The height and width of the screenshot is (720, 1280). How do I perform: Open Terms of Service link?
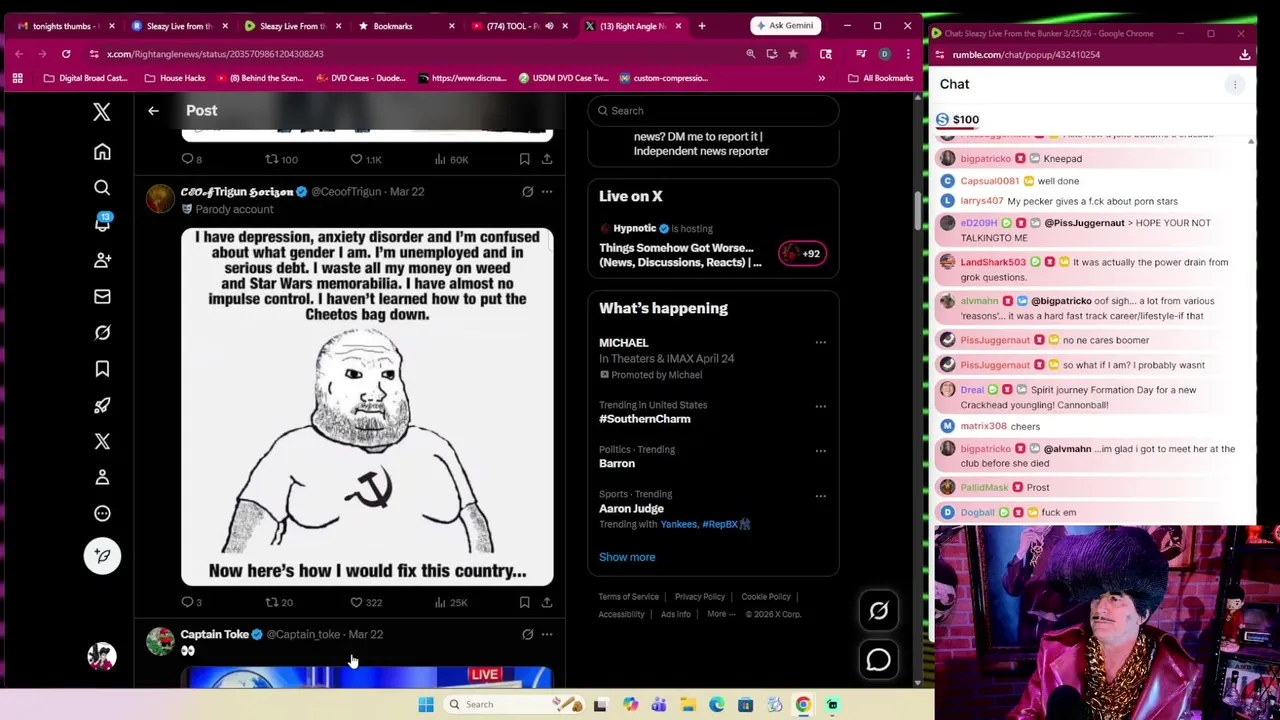point(628,597)
